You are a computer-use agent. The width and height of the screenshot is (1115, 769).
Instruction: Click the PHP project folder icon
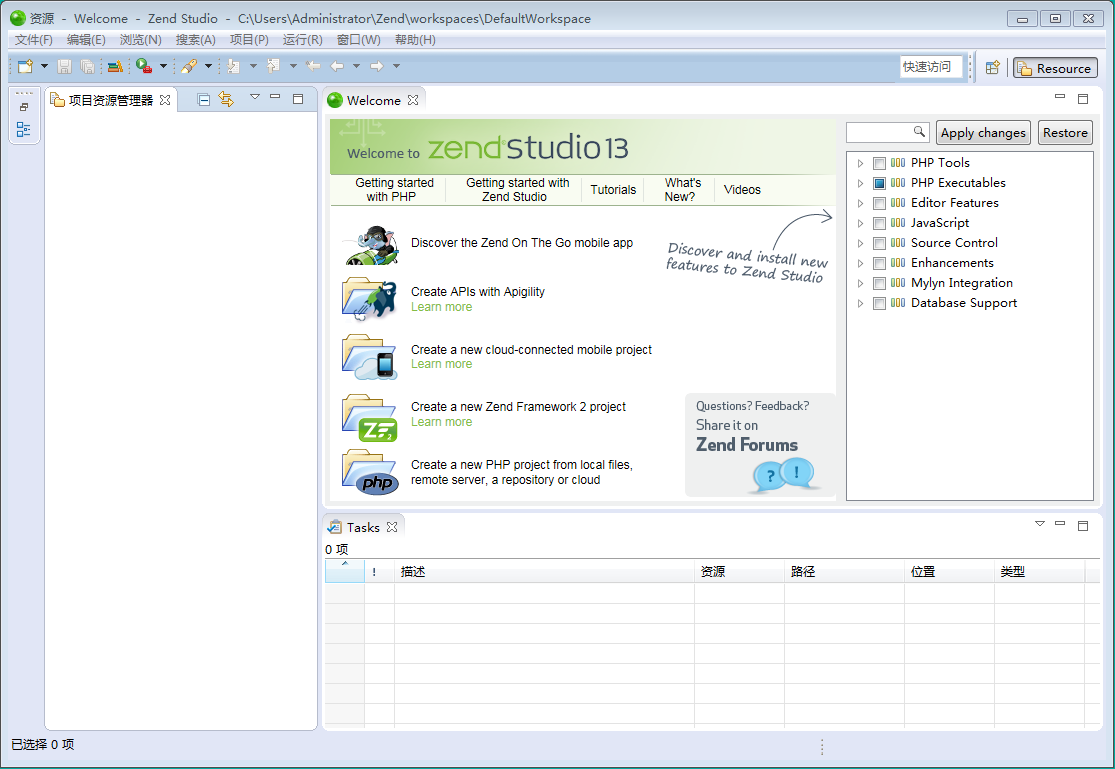point(369,472)
